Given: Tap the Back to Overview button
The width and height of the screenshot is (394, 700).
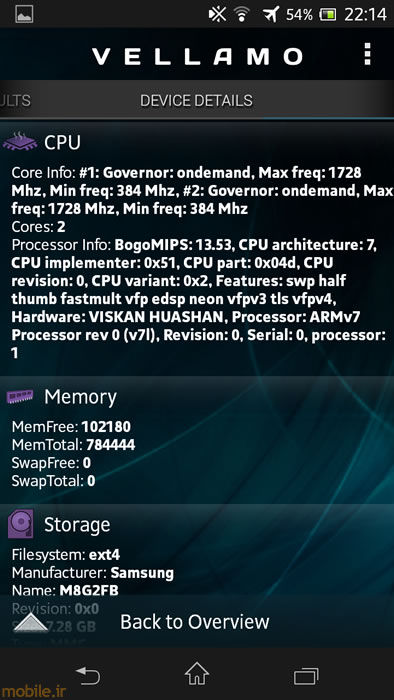Looking at the screenshot, I should [x=197, y=621].
